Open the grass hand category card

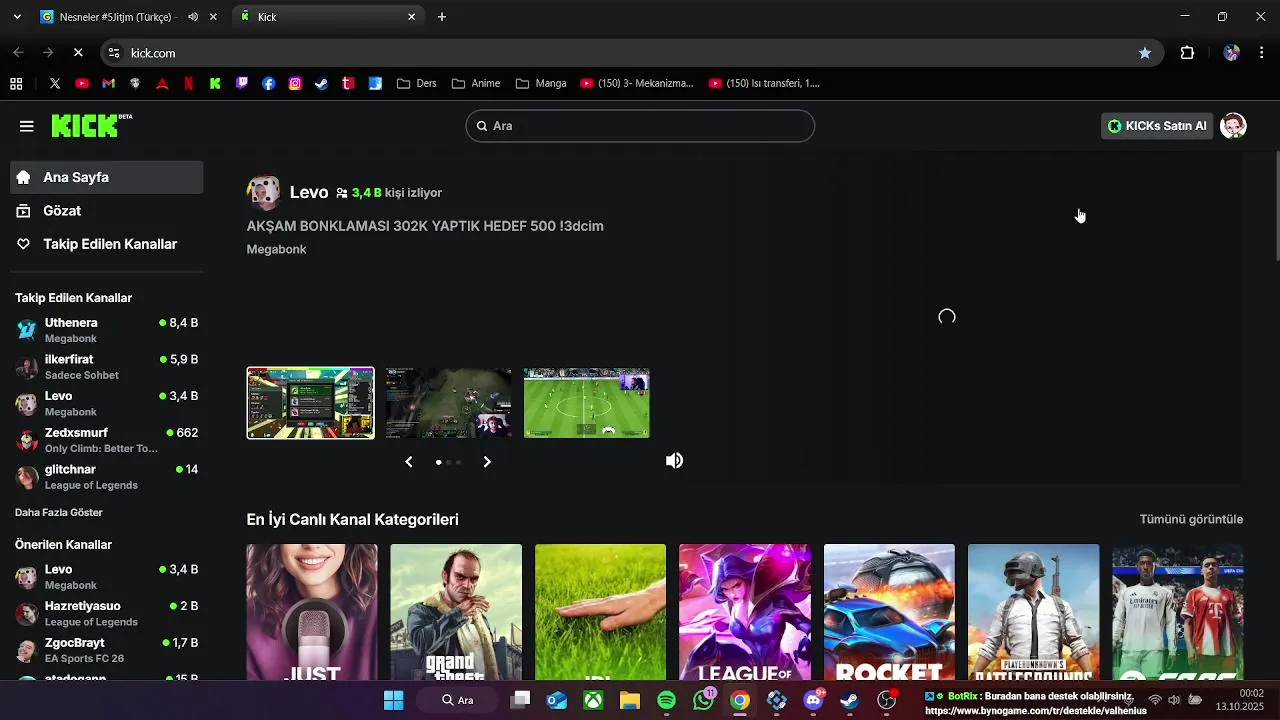click(x=600, y=612)
